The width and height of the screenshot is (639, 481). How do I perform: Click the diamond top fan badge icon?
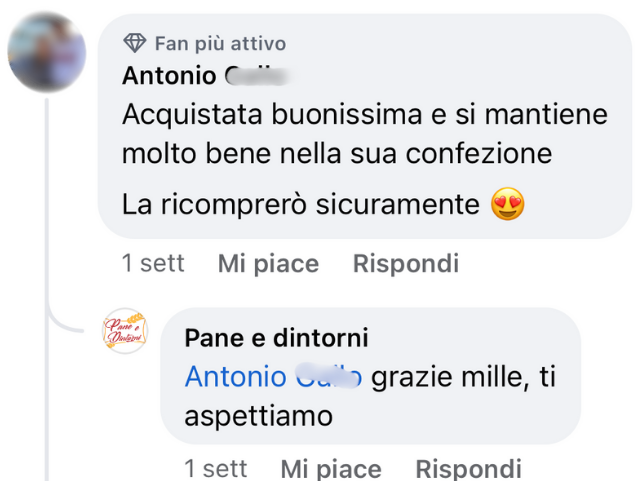click(135, 43)
